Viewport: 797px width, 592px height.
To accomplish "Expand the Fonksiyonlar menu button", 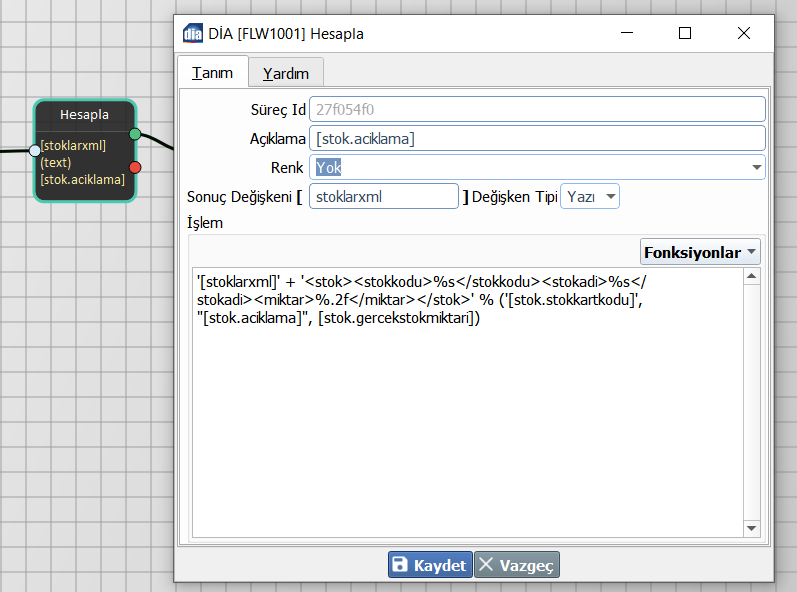I will pyautogui.click(x=700, y=252).
